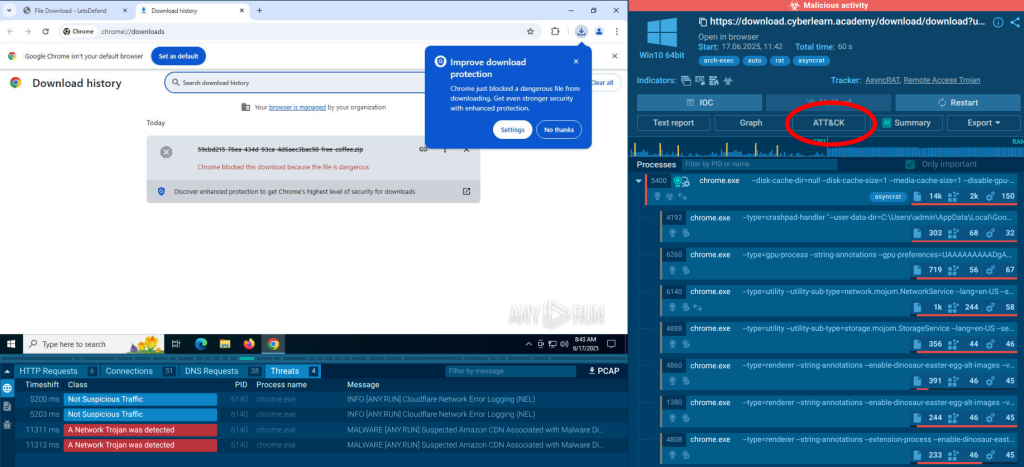1024x467 pixels.
Task: Open Chrome tab search dropdown arrow
Action: 8,10
